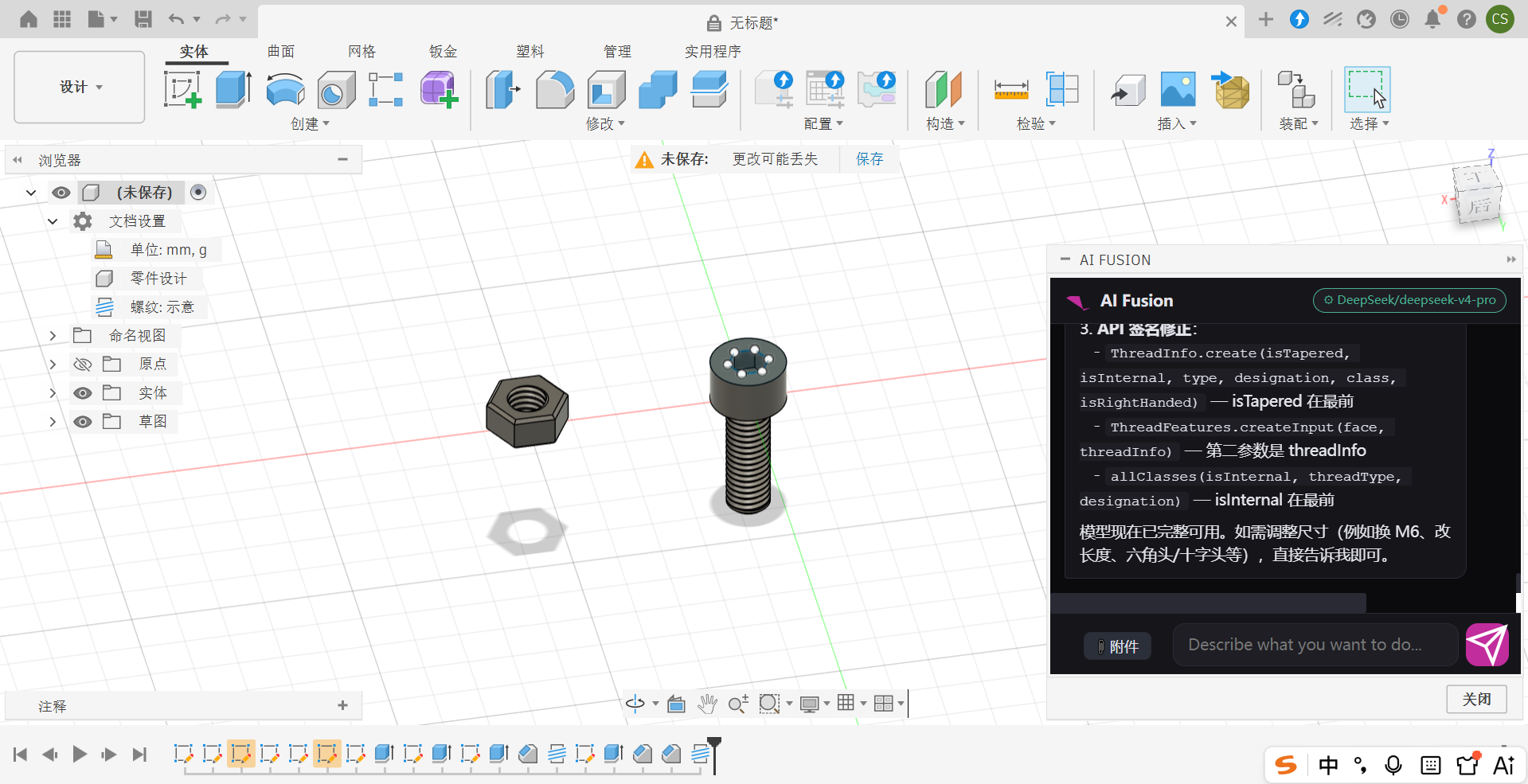Screen dimensions: 1528x784
Task: Toggle the Chinese input mode in the IME bar
Action: 1328,766
